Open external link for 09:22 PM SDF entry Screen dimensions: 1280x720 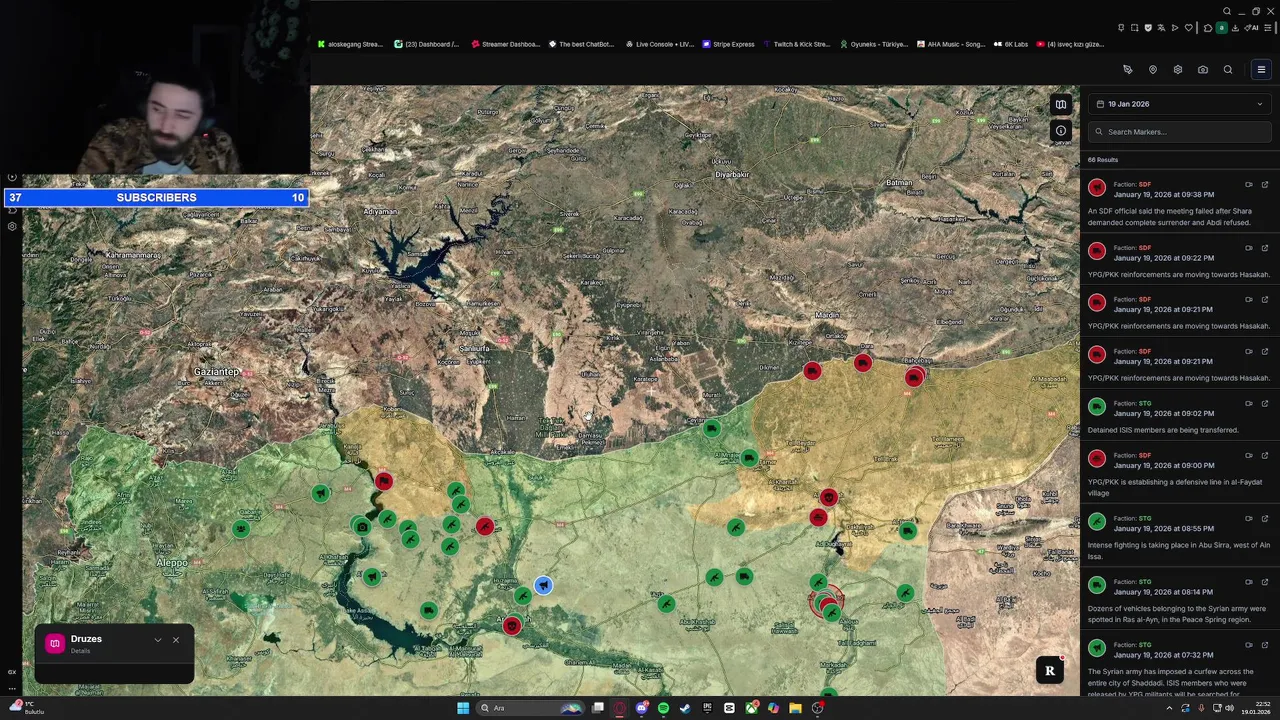coord(1264,248)
